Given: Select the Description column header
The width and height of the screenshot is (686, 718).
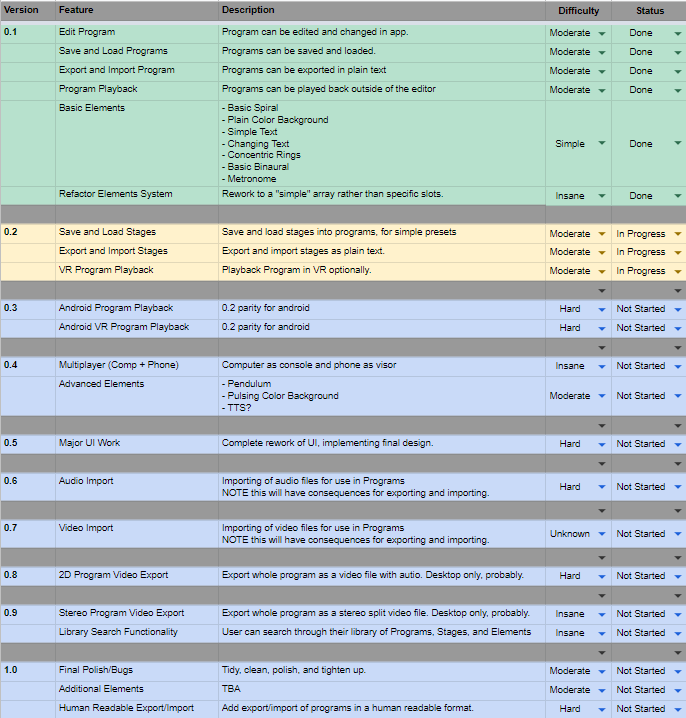Looking at the screenshot, I should [382, 11].
